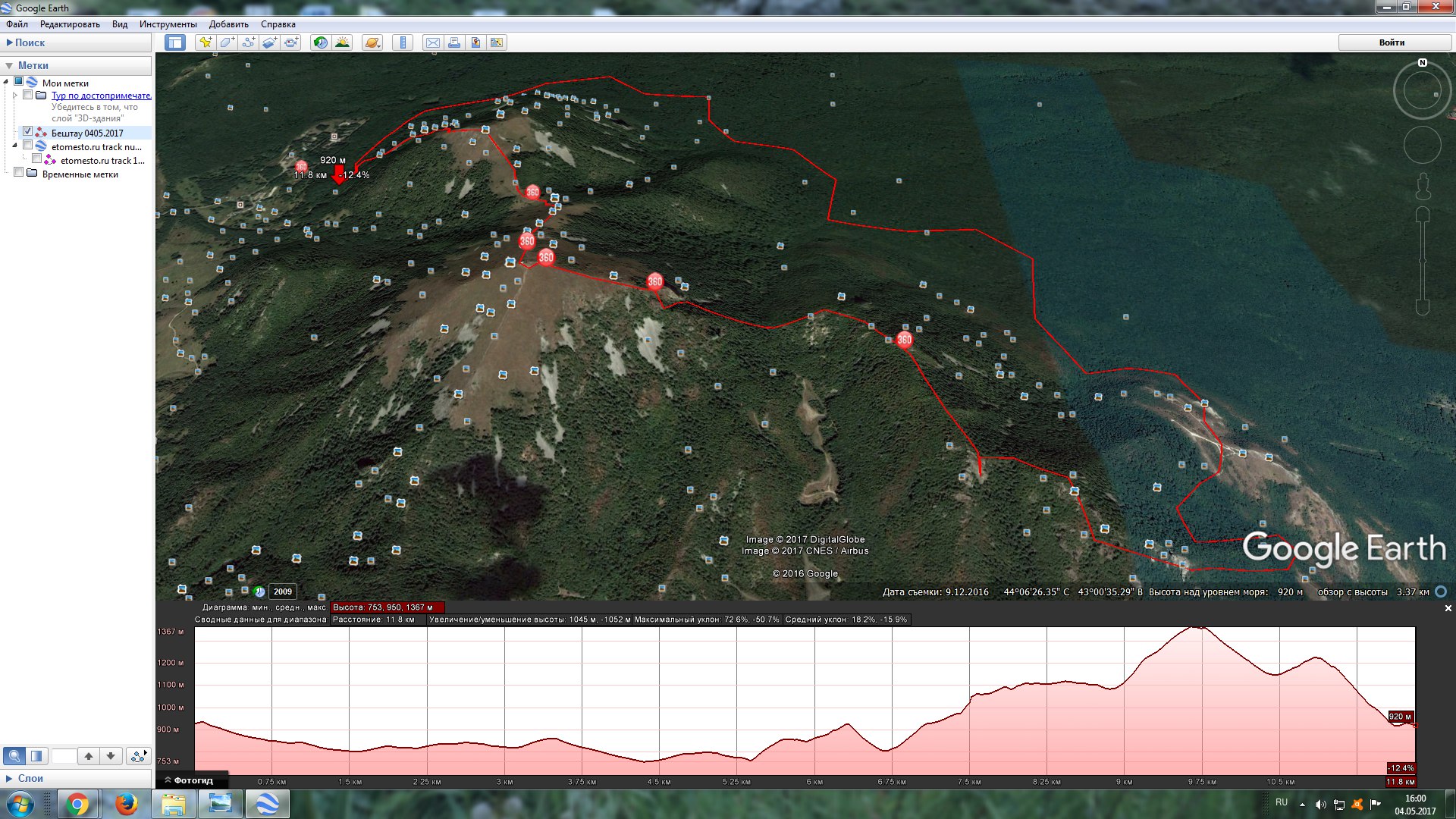
Task: Uncheck Бештау 0405.2017 checkbox
Action: point(28,132)
